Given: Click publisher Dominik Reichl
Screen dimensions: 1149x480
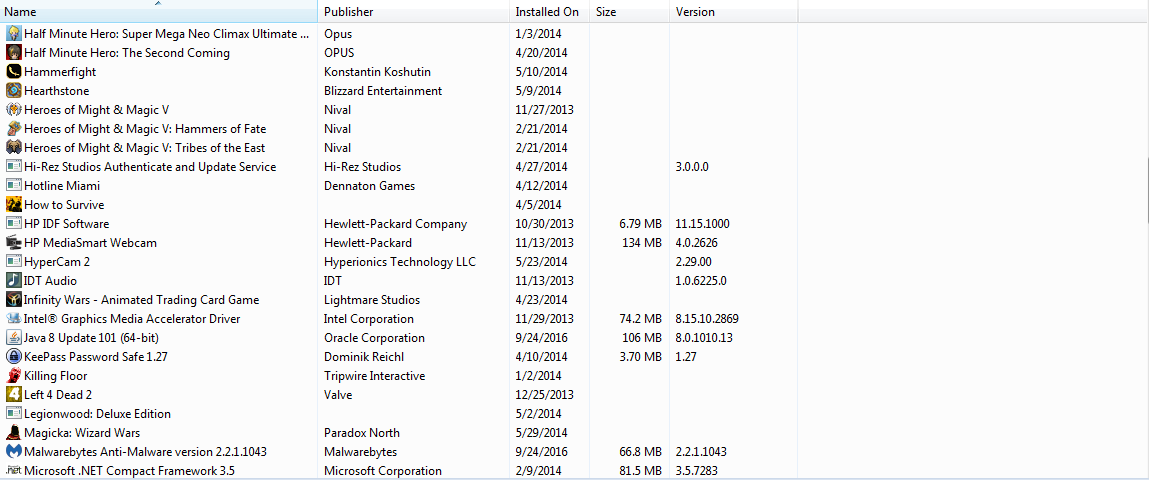Looking at the screenshot, I should (x=364, y=357).
